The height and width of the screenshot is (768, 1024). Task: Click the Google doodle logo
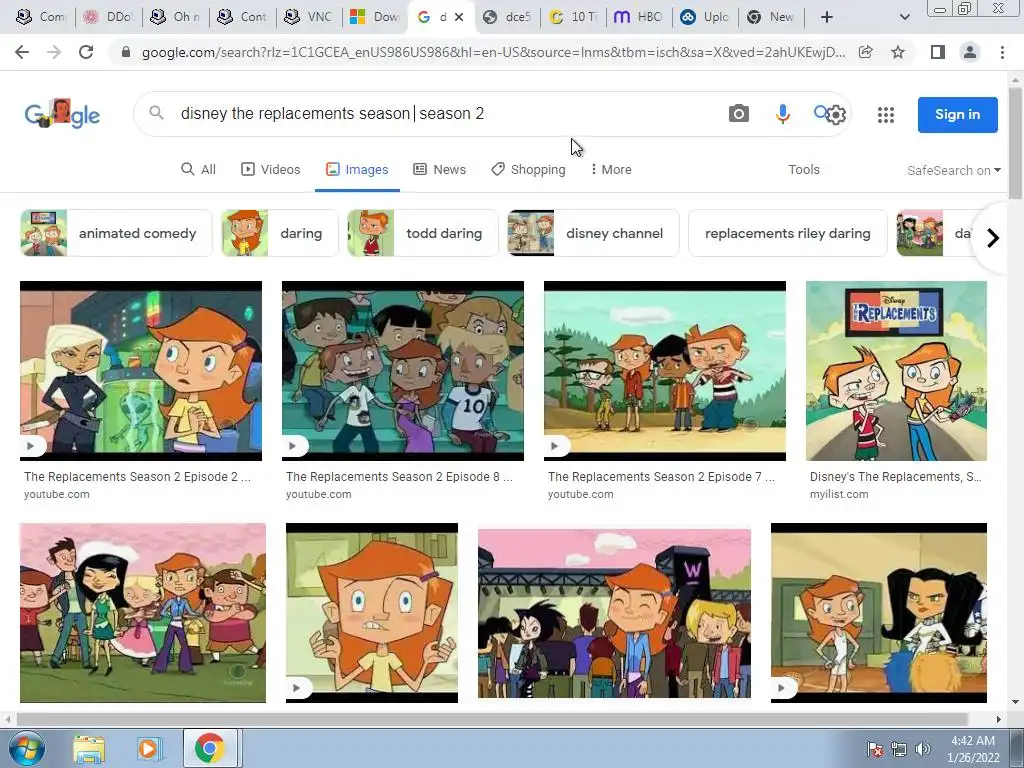[62, 114]
